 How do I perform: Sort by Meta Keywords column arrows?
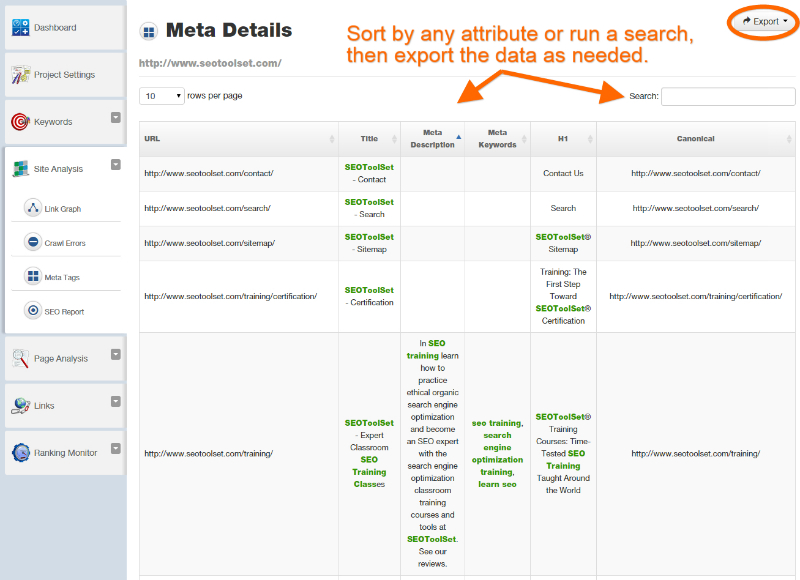[x=524, y=139]
